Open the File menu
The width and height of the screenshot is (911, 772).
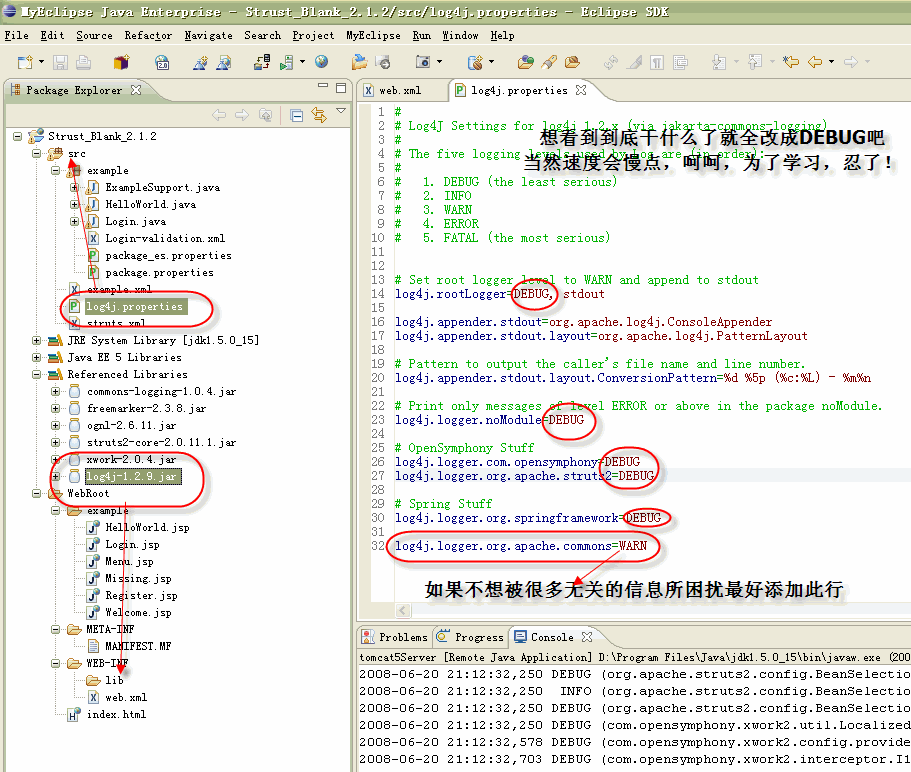pyautogui.click(x=16, y=35)
